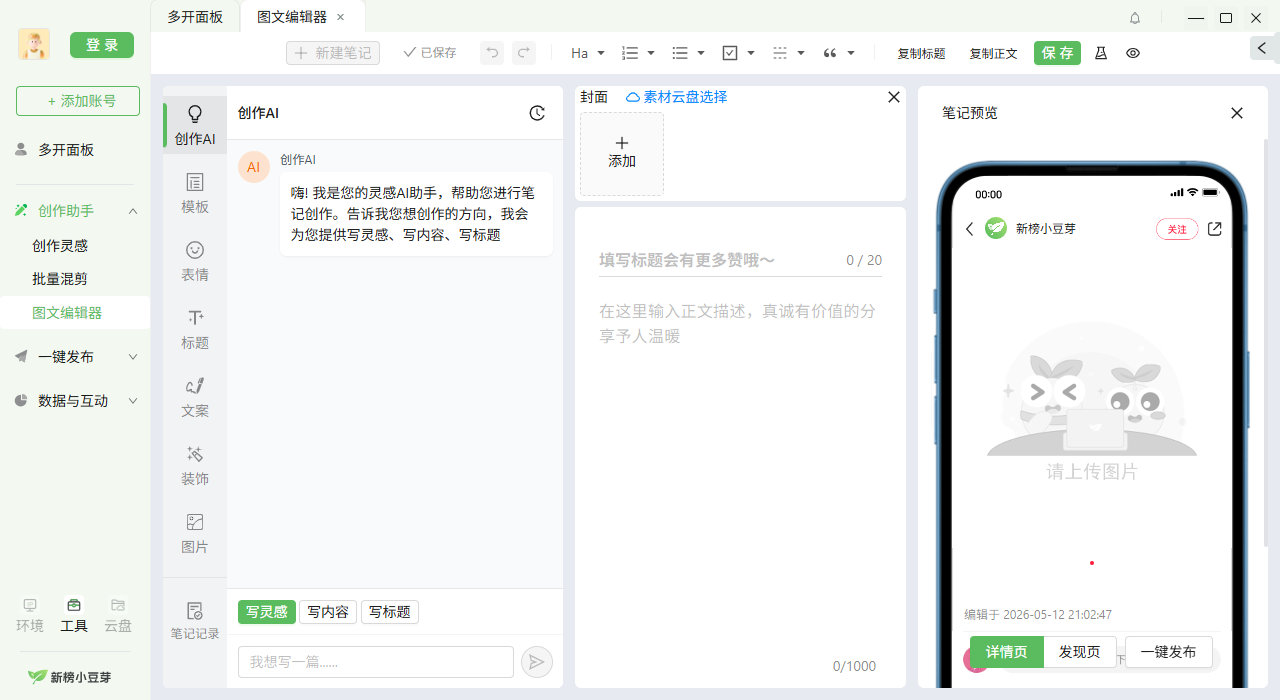Image resolution: width=1280 pixels, height=700 pixels.
Task: Click the back arrow in phone preview
Action: [969, 229]
